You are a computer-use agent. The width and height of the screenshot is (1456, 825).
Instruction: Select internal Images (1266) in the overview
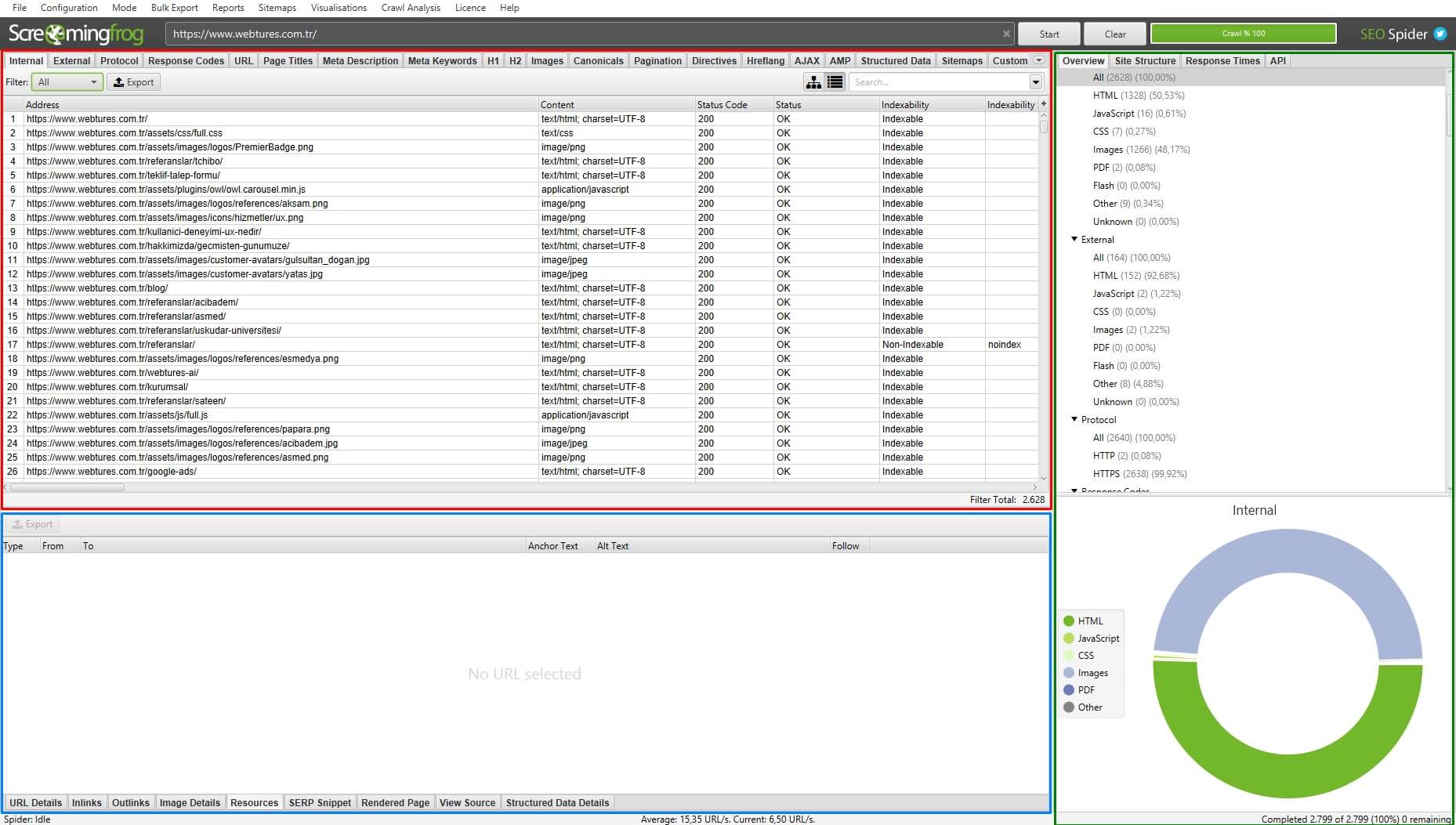(1141, 150)
